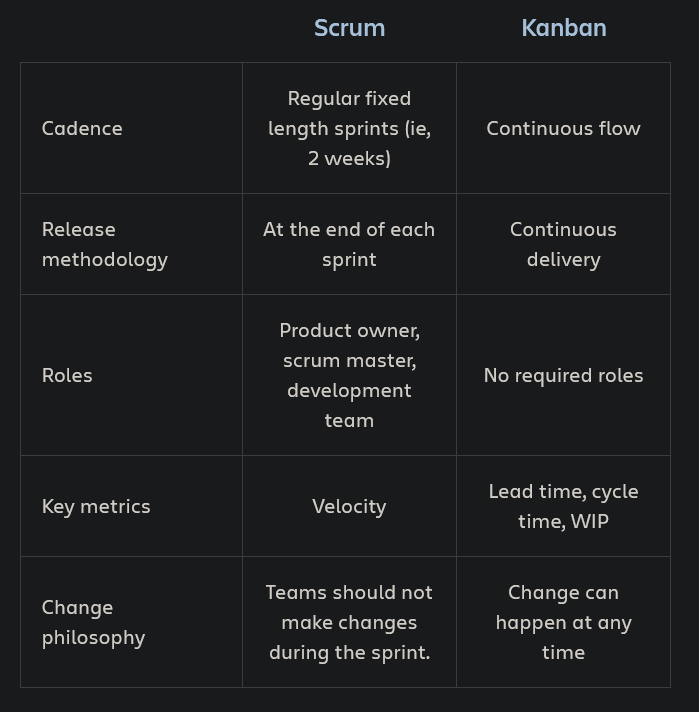The width and height of the screenshot is (699, 712).
Task: Select the Roles row label
Action: (x=67, y=376)
